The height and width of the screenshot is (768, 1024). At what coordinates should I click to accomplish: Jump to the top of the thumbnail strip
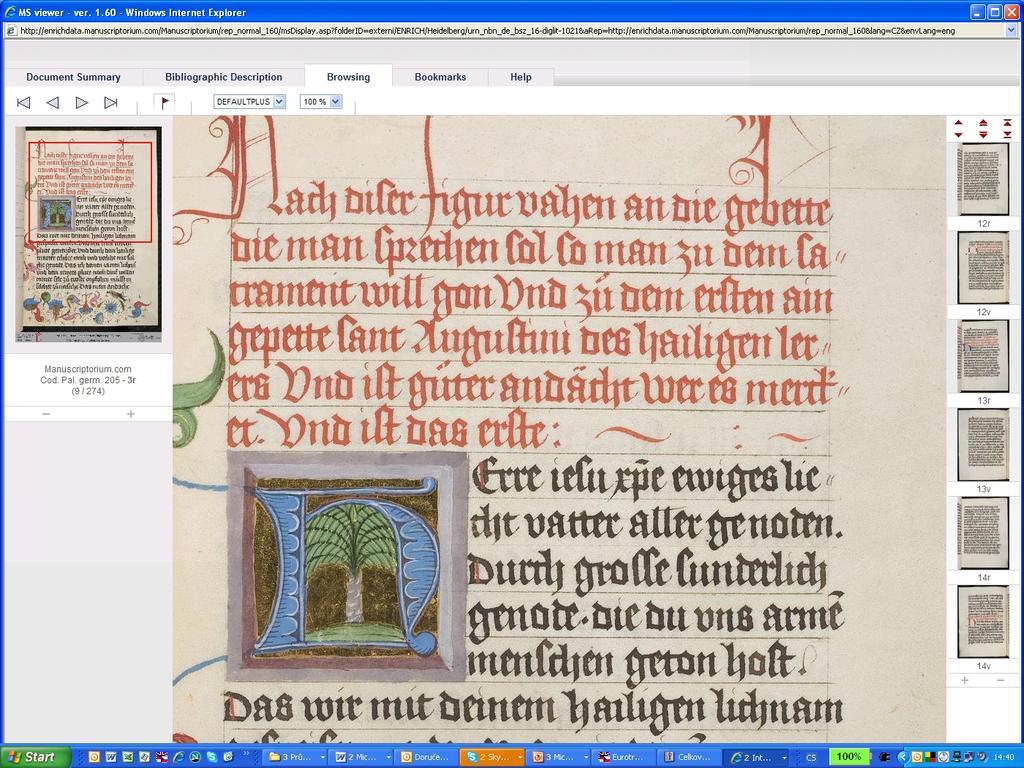(x=1008, y=123)
